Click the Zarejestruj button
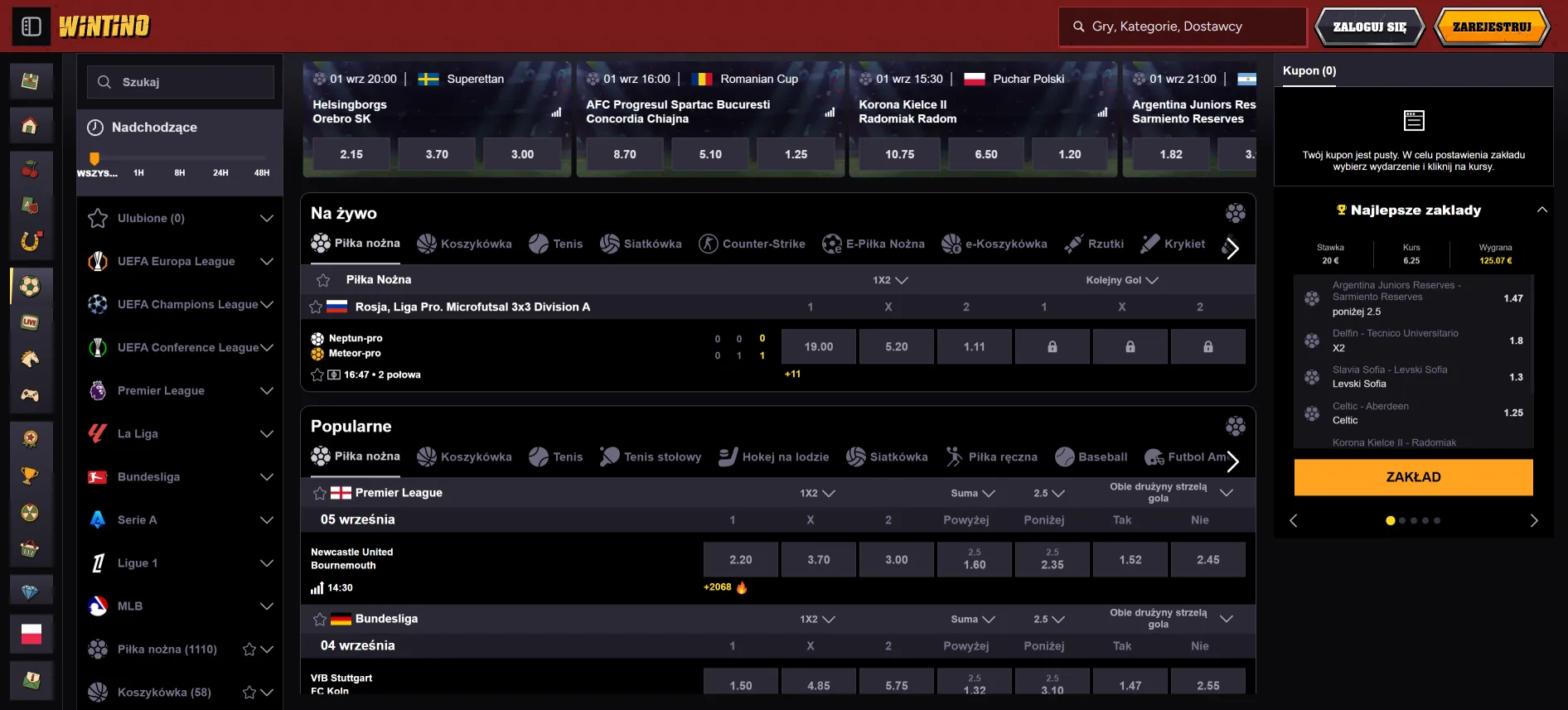Screen dimensions: 1568x710 click(1492, 27)
